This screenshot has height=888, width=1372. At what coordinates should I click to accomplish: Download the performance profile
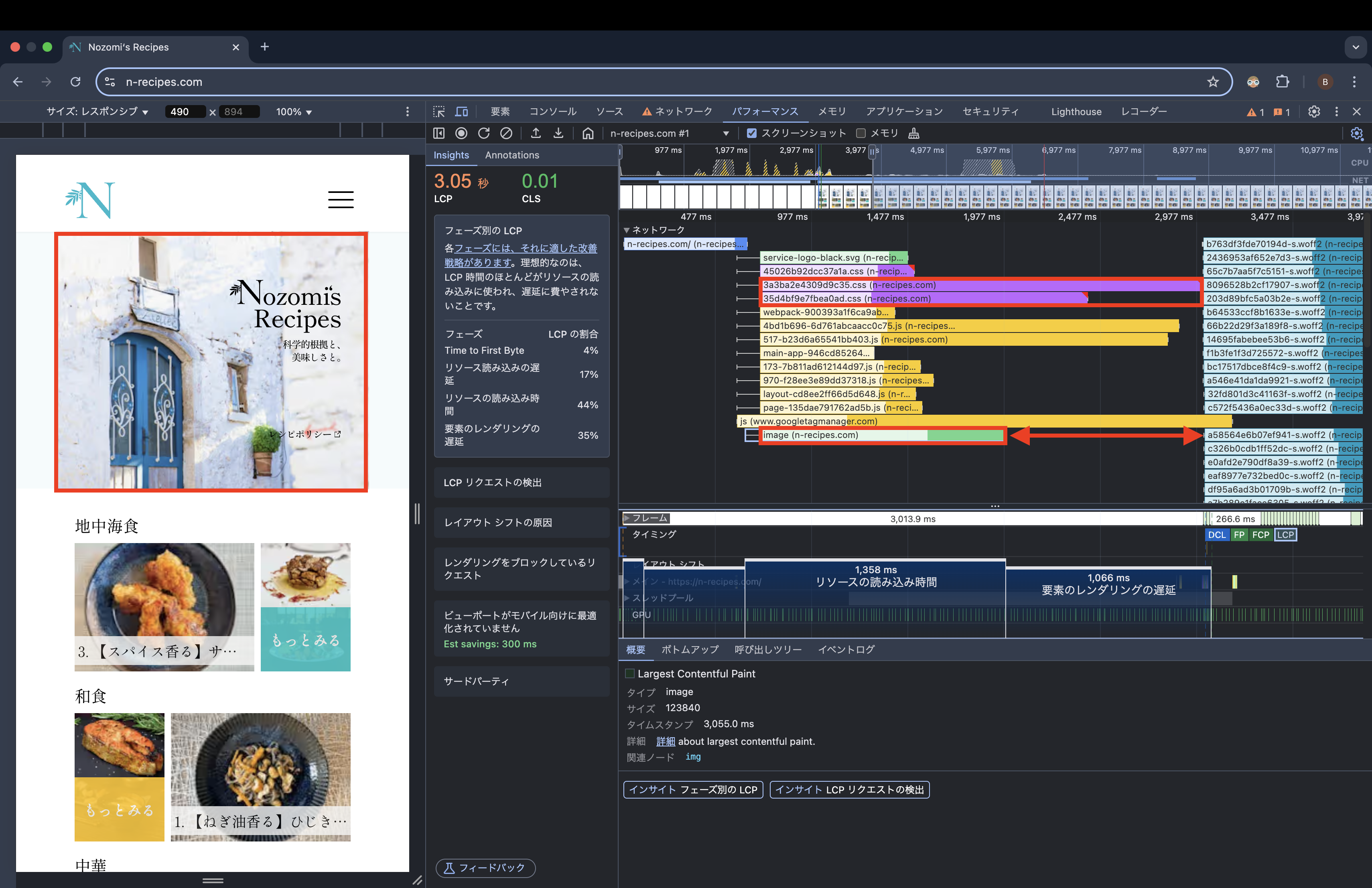[558, 133]
